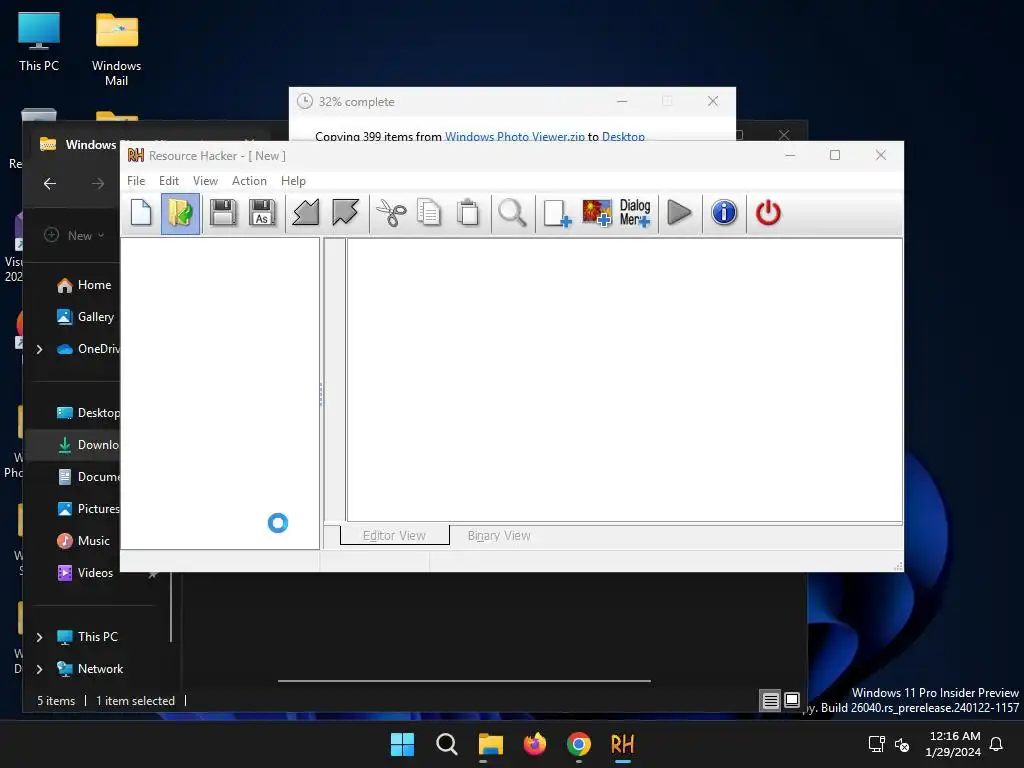Click the New blank file toolbar icon
The width and height of the screenshot is (1024, 768).
point(141,213)
